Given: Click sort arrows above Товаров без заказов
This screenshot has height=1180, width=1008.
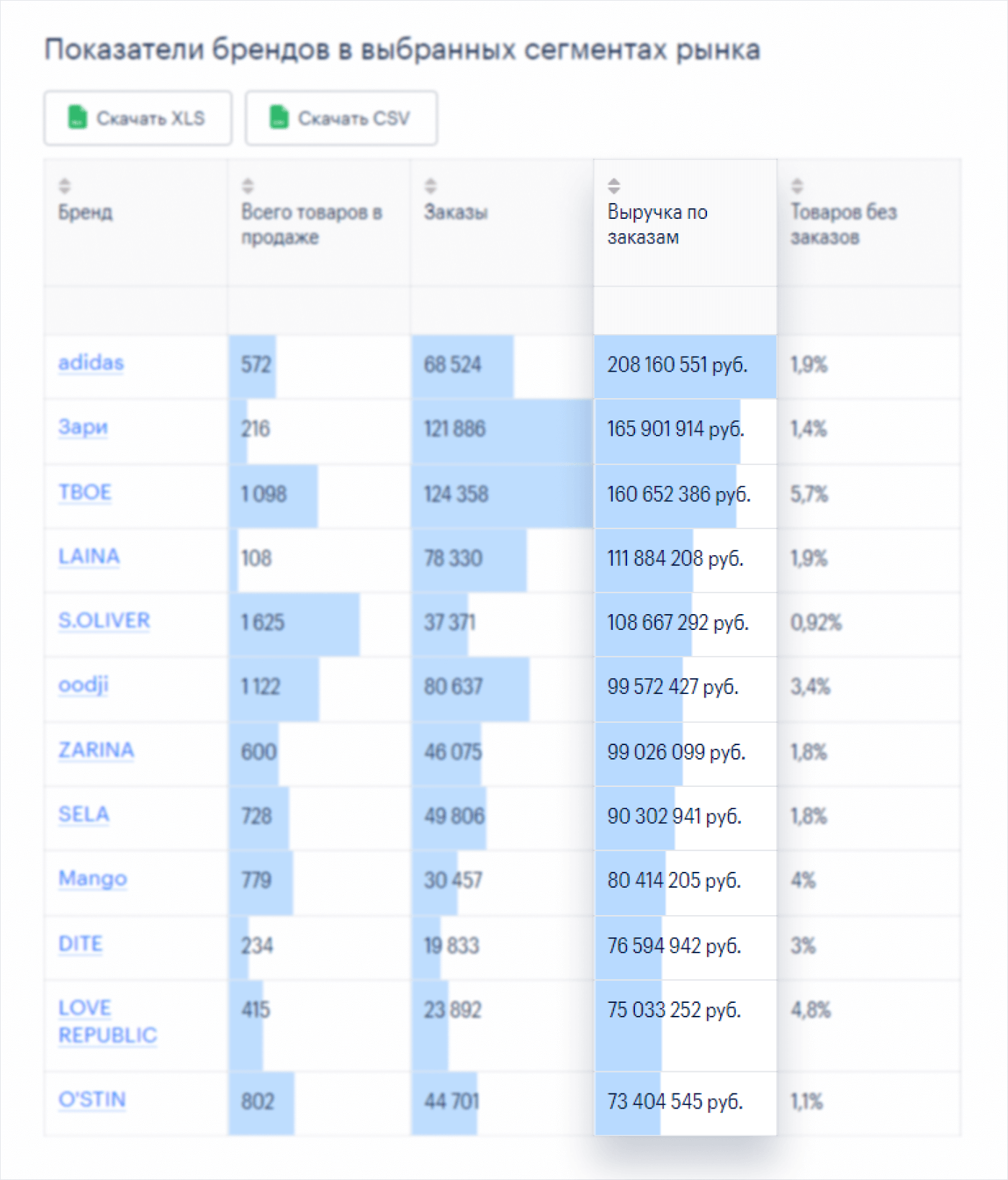Looking at the screenshot, I should pos(797,186).
